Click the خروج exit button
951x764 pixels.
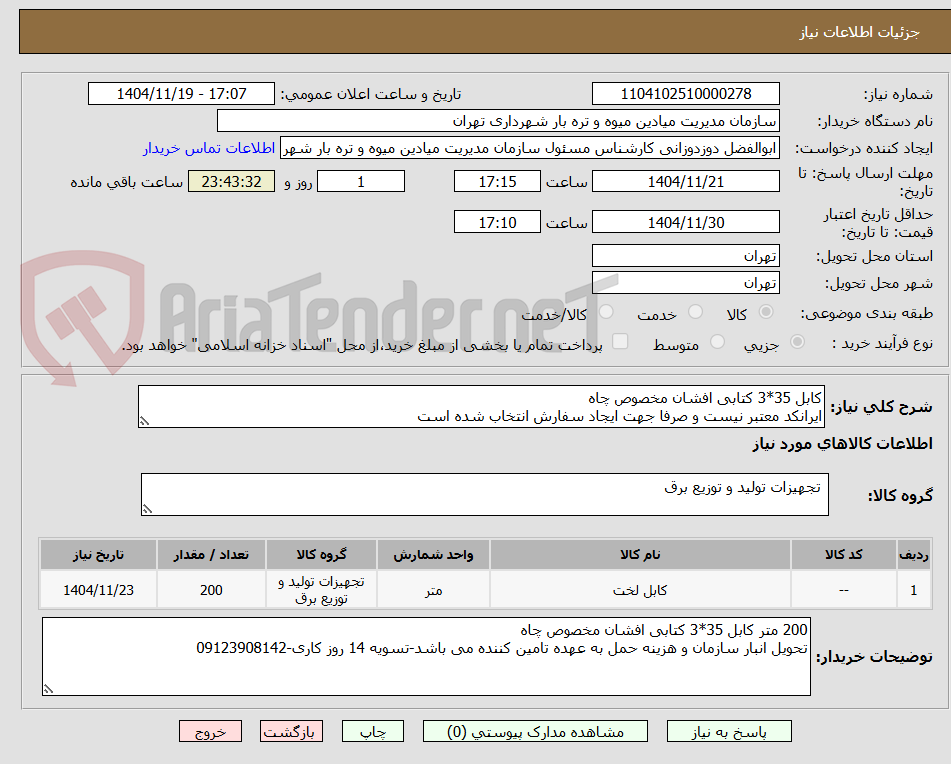pos(210,731)
